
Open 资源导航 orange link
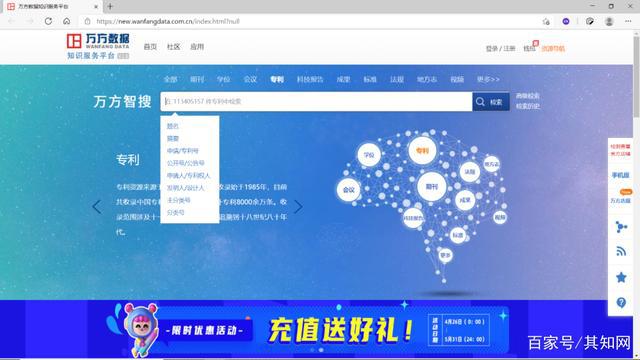(x=553, y=48)
